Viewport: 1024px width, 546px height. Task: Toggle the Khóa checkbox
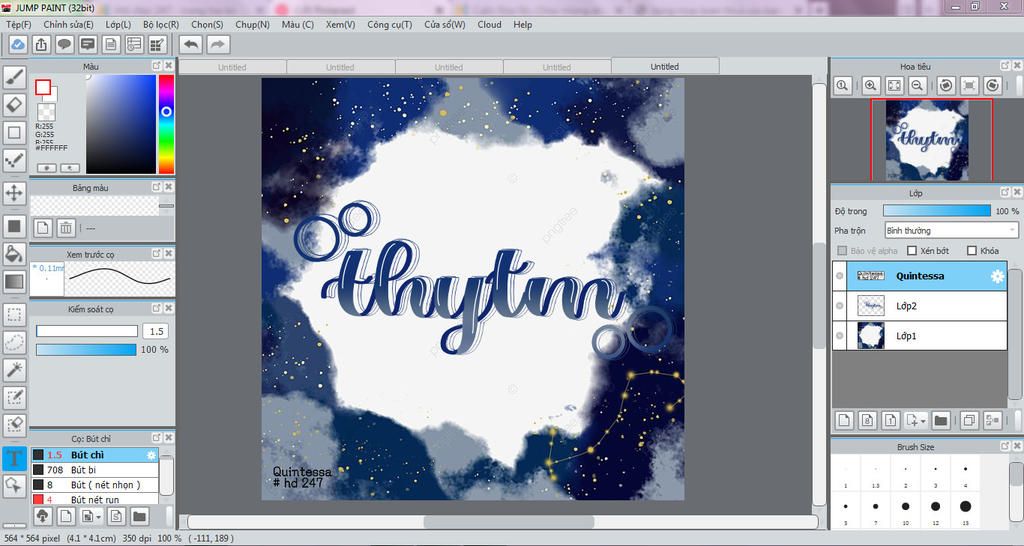972,251
